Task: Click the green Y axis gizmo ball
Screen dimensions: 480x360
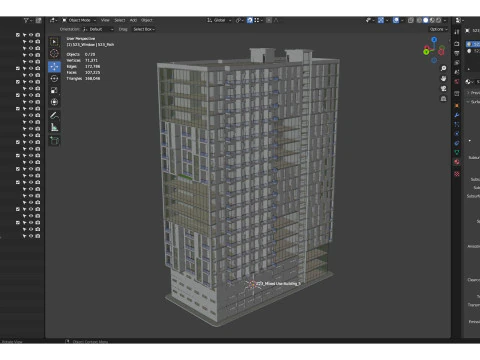Action: pyautogui.click(x=426, y=52)
